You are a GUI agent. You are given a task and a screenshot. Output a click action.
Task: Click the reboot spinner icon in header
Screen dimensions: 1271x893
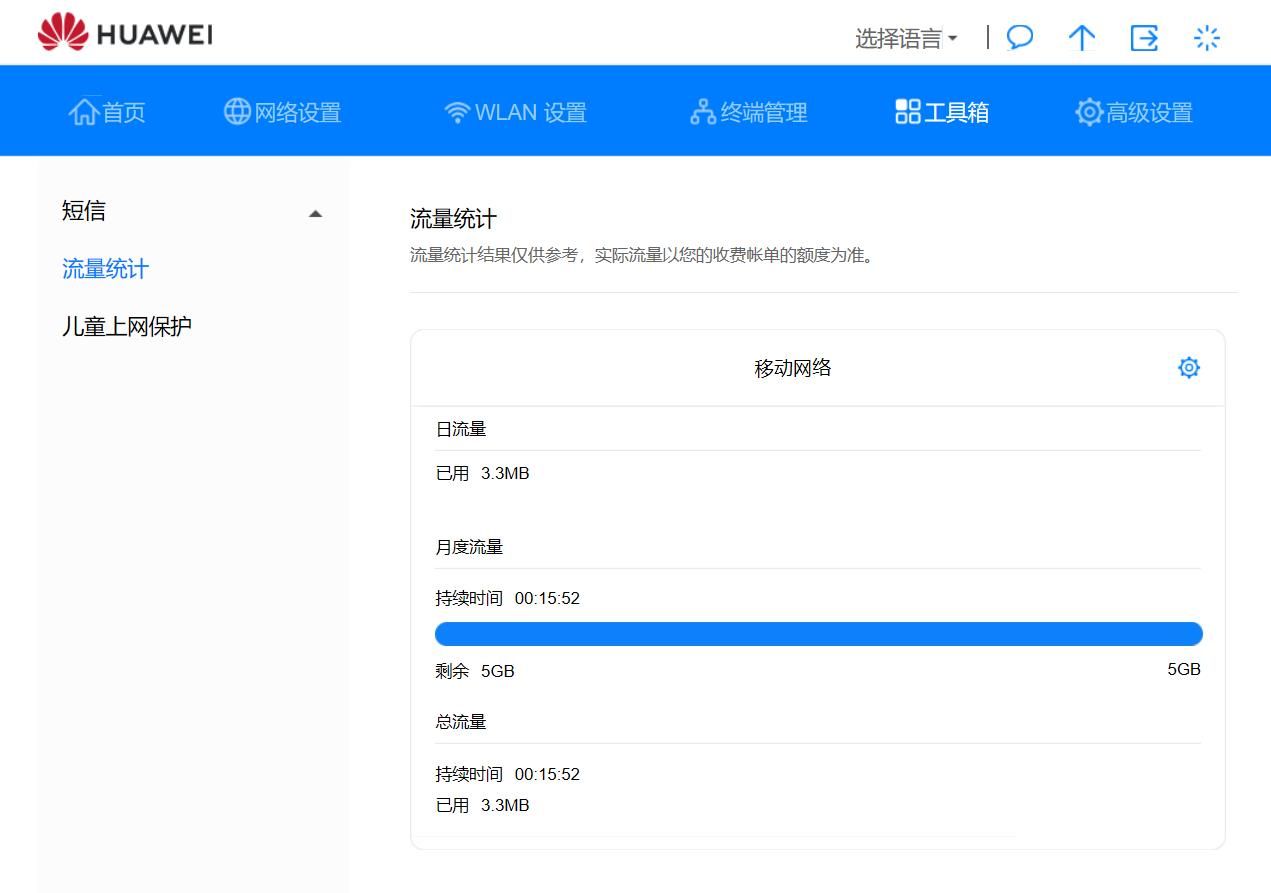click(x=1207, y=38)
